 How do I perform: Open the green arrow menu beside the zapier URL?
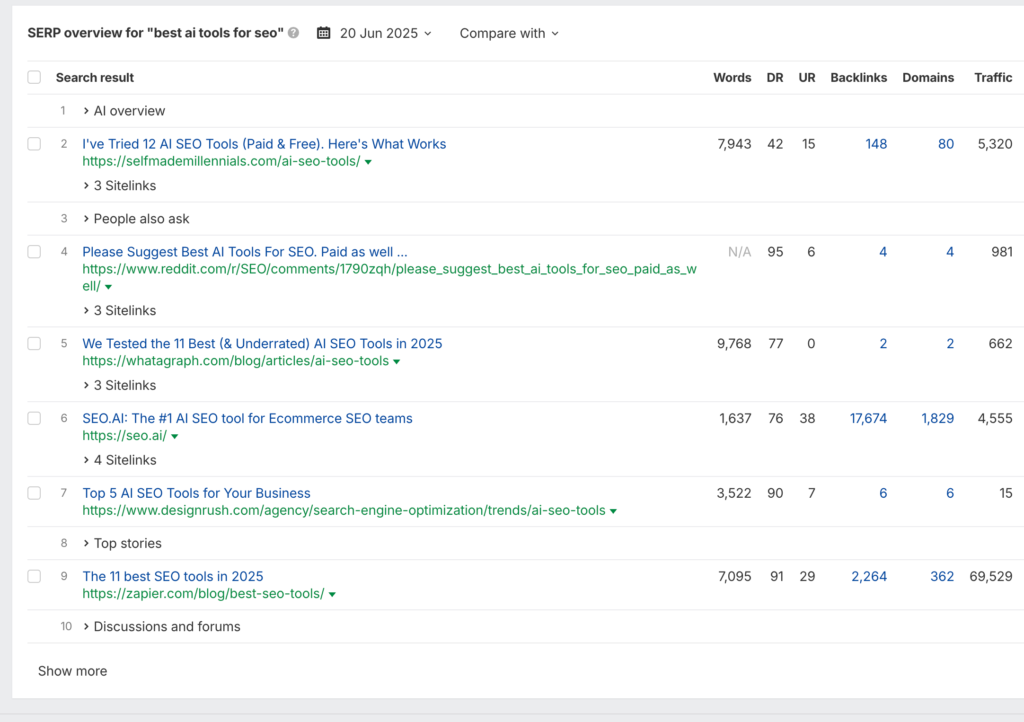(x=332, y=594)
